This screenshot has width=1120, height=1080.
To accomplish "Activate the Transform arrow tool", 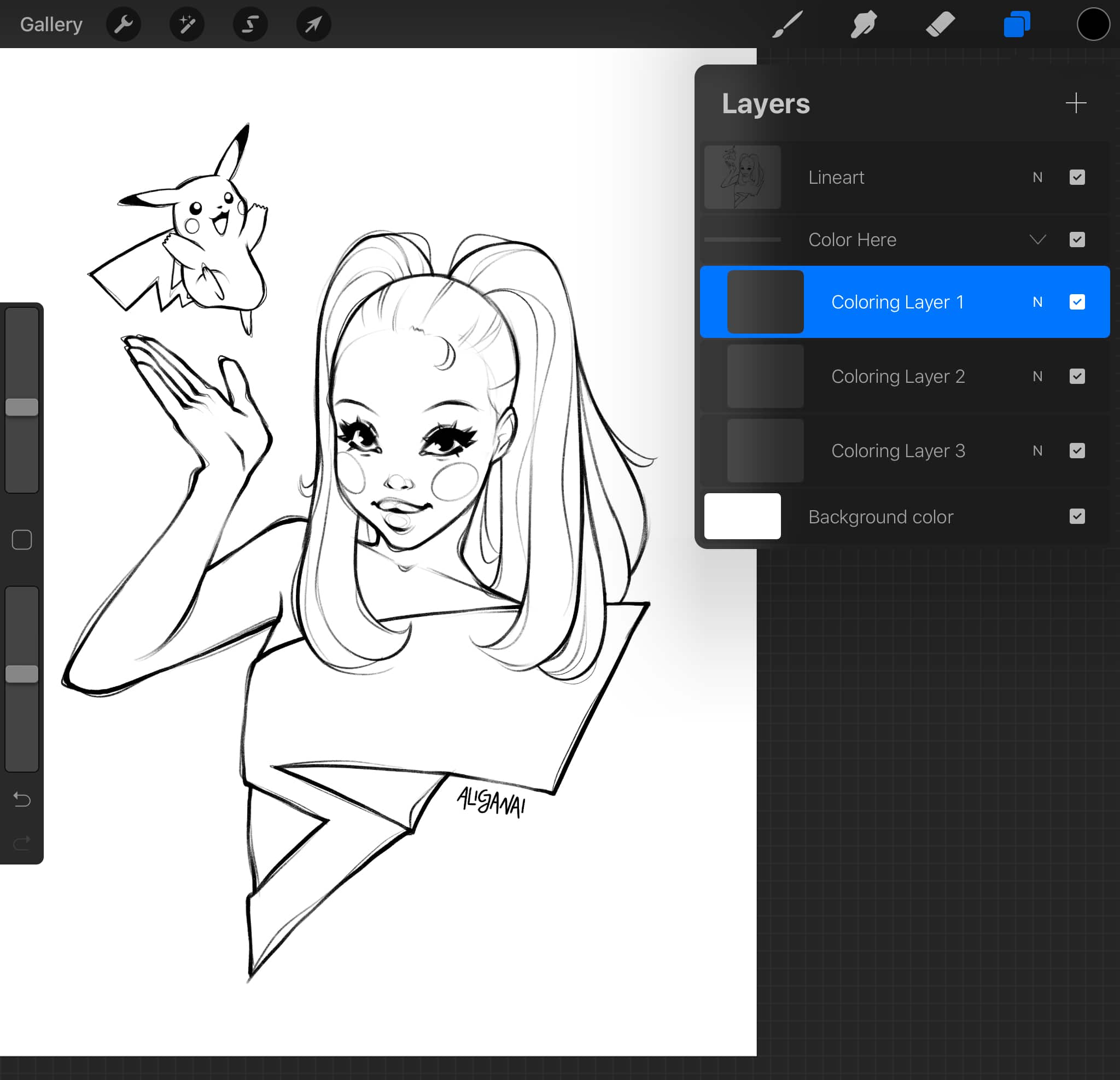I will click(x=314, y=24).
